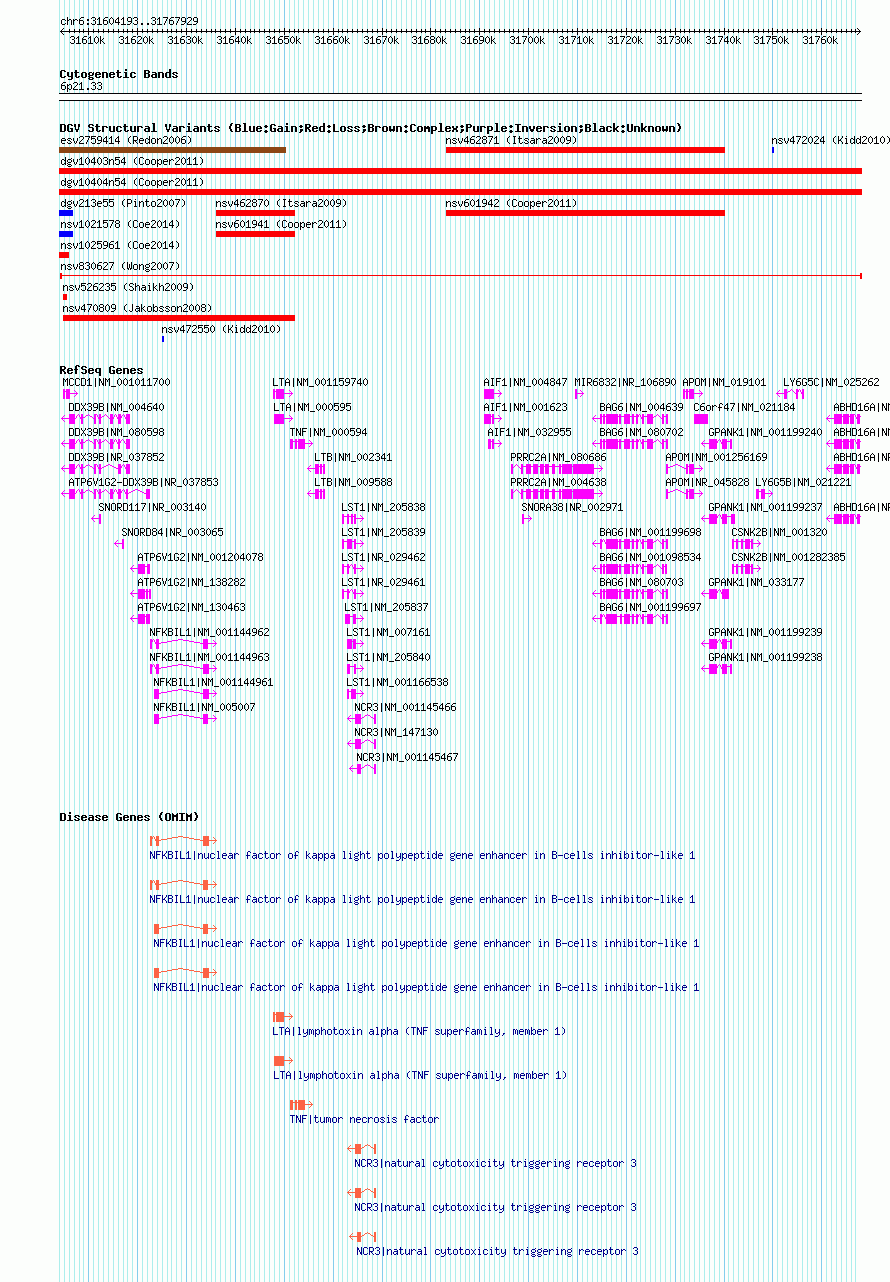Select the DDX39B|NM_004640 gene glyph

click(96, 419)
